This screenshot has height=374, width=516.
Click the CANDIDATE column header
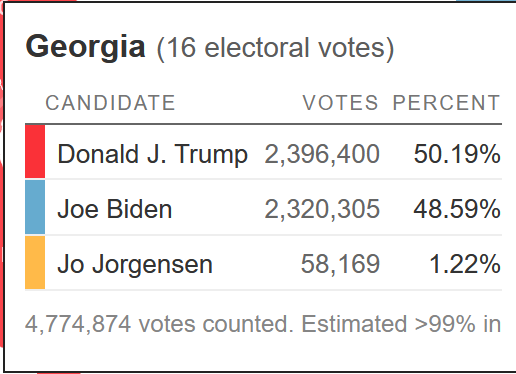[x=110, y=103]
